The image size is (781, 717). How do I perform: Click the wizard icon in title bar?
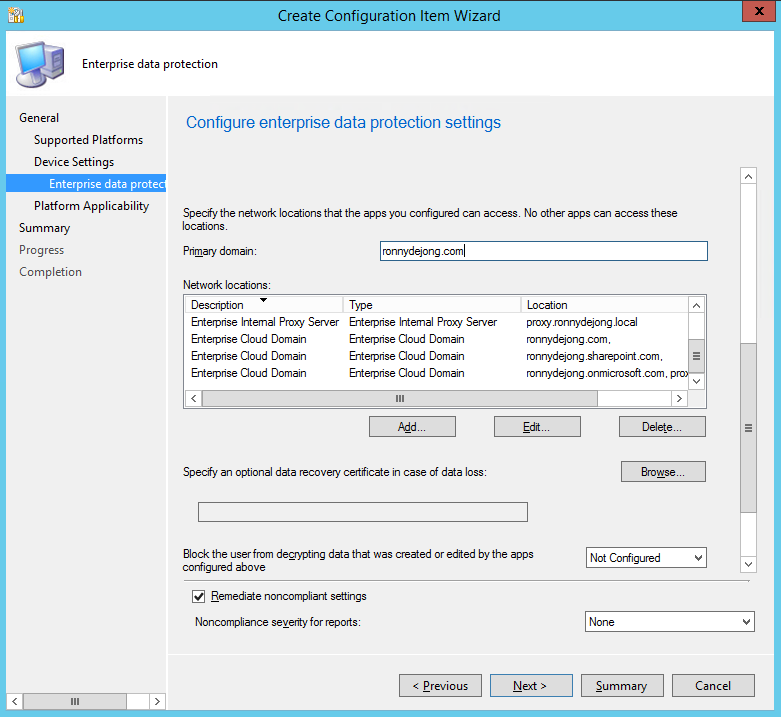pos(15,15)
